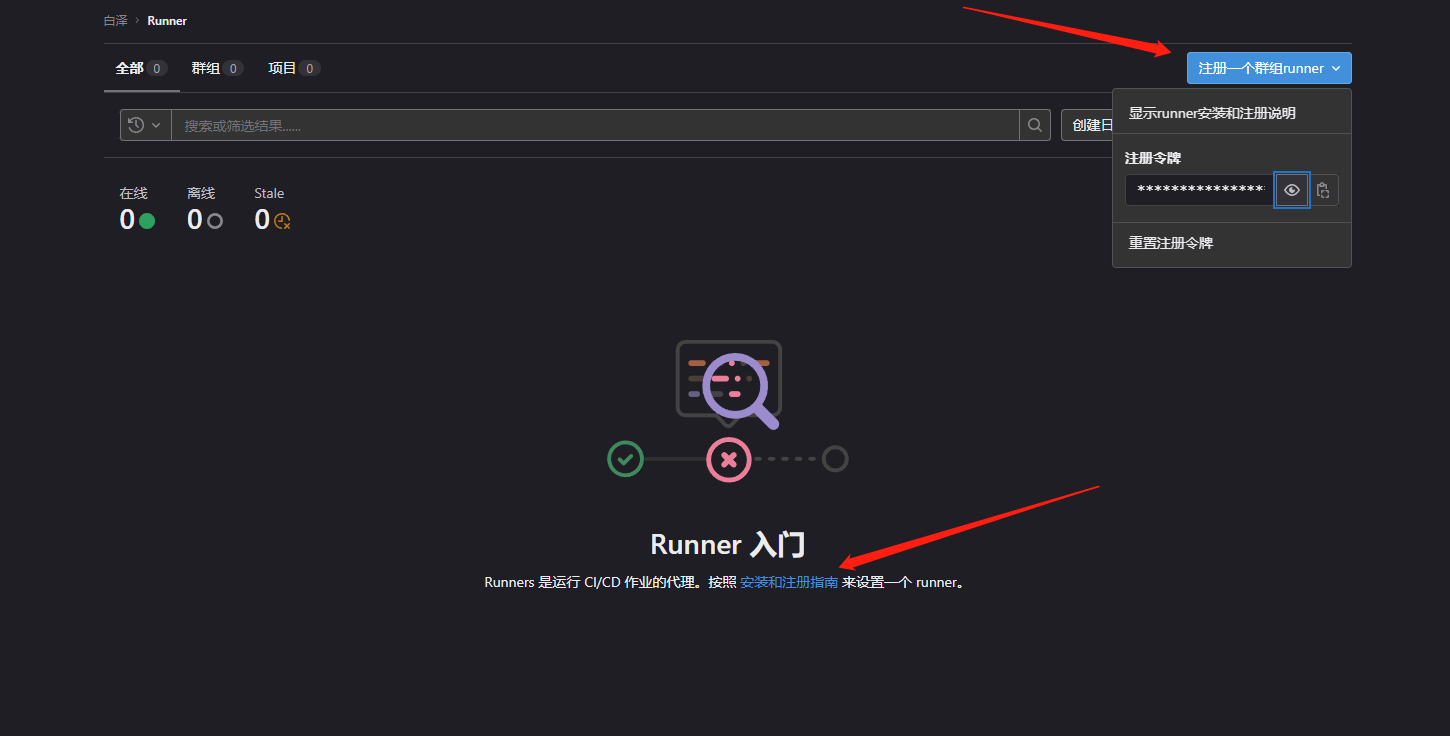This screenshot has width=1450, height=736.
Task: Click the orange Stale clock icon
Action: (282, 221)
